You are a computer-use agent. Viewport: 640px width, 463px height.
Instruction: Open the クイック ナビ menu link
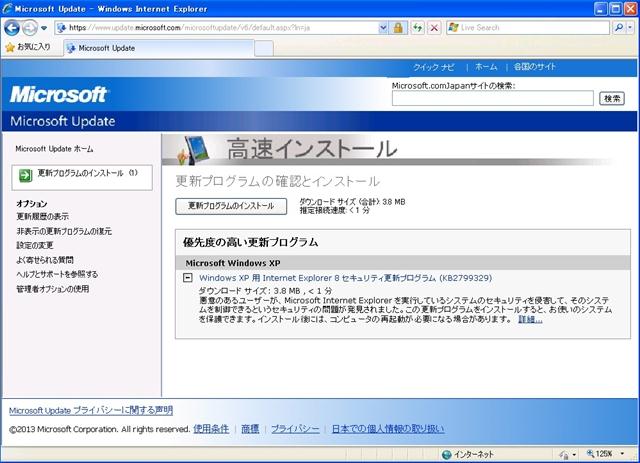(x=433, y=67)
